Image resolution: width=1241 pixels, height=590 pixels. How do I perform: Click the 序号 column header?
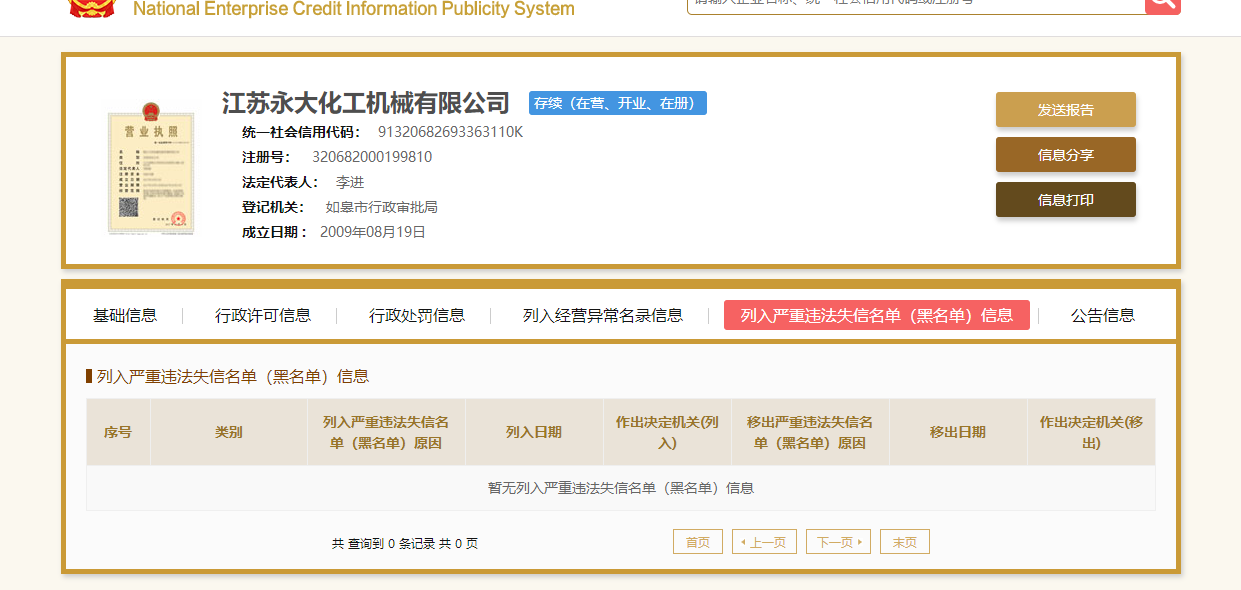click(x=118, y=432)
